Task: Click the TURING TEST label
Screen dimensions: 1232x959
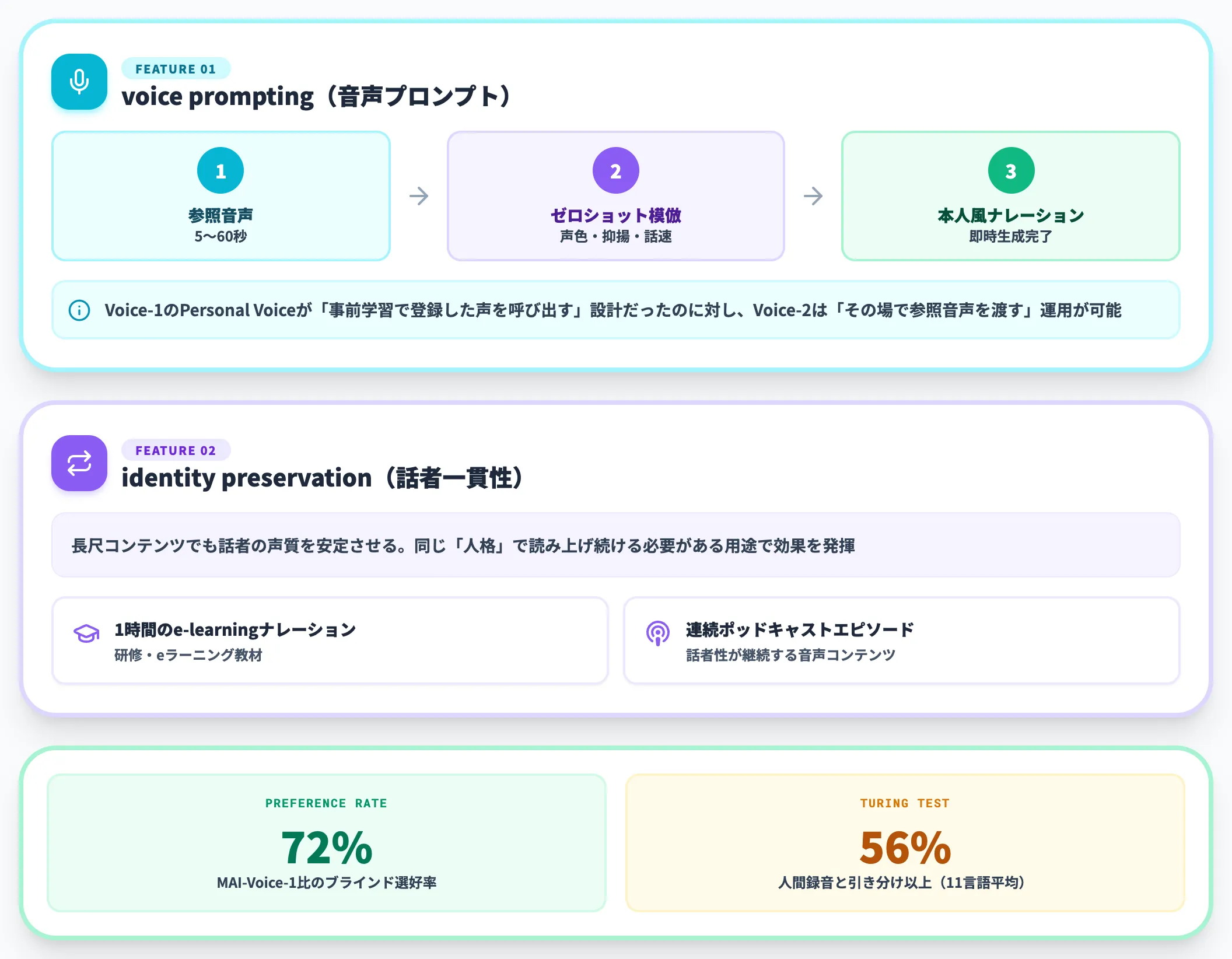Action: pos(905,803)
